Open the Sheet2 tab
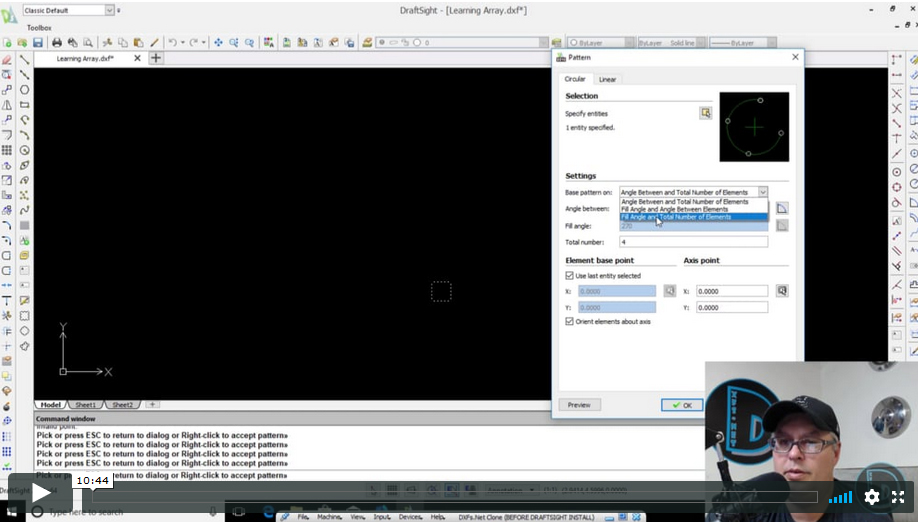 [x=122, y=404]
